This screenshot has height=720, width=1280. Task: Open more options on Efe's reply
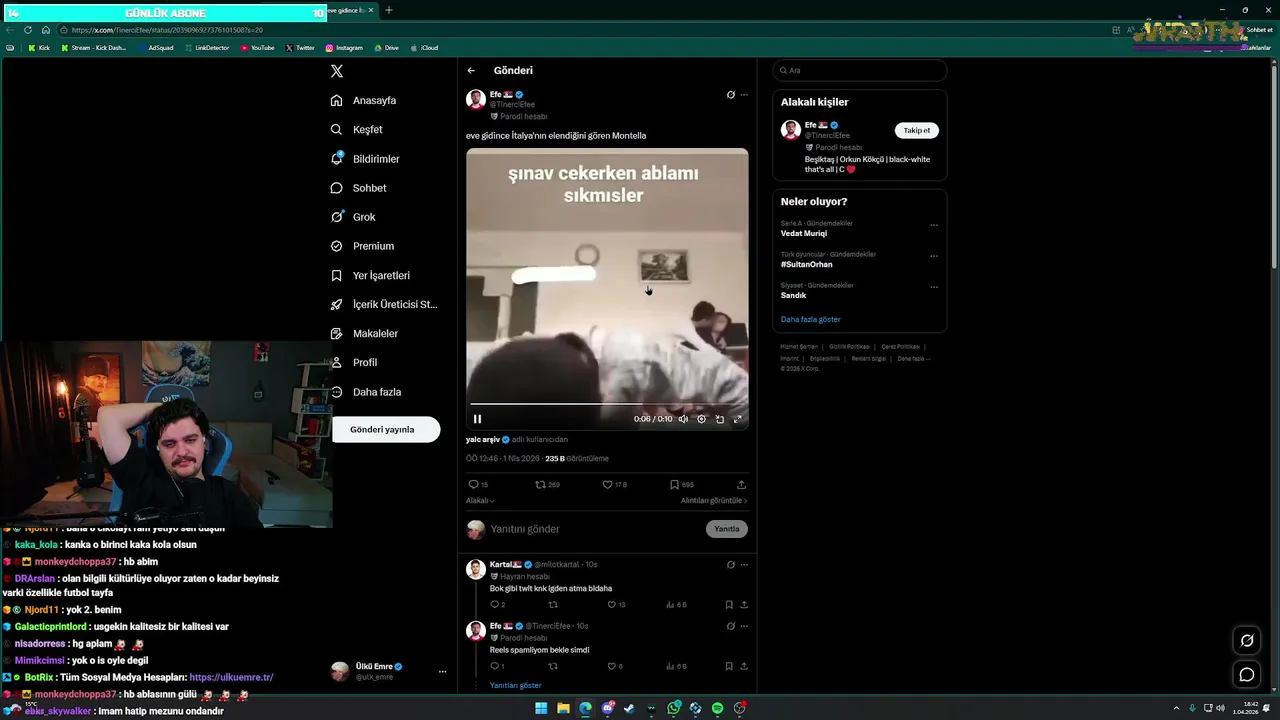click(744, 626)
